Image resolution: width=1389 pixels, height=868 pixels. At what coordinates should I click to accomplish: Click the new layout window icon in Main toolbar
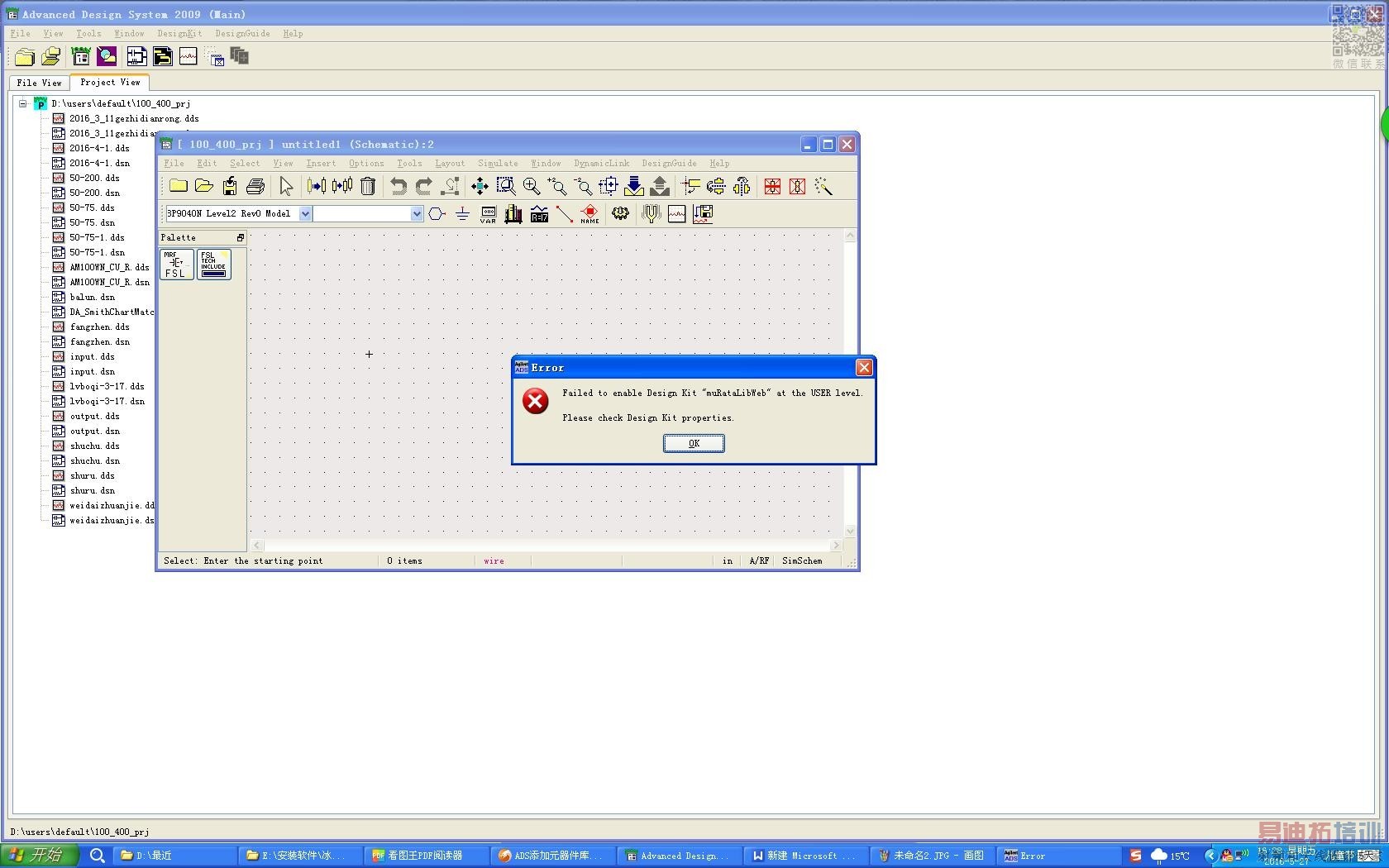click(x=163, y=56)
